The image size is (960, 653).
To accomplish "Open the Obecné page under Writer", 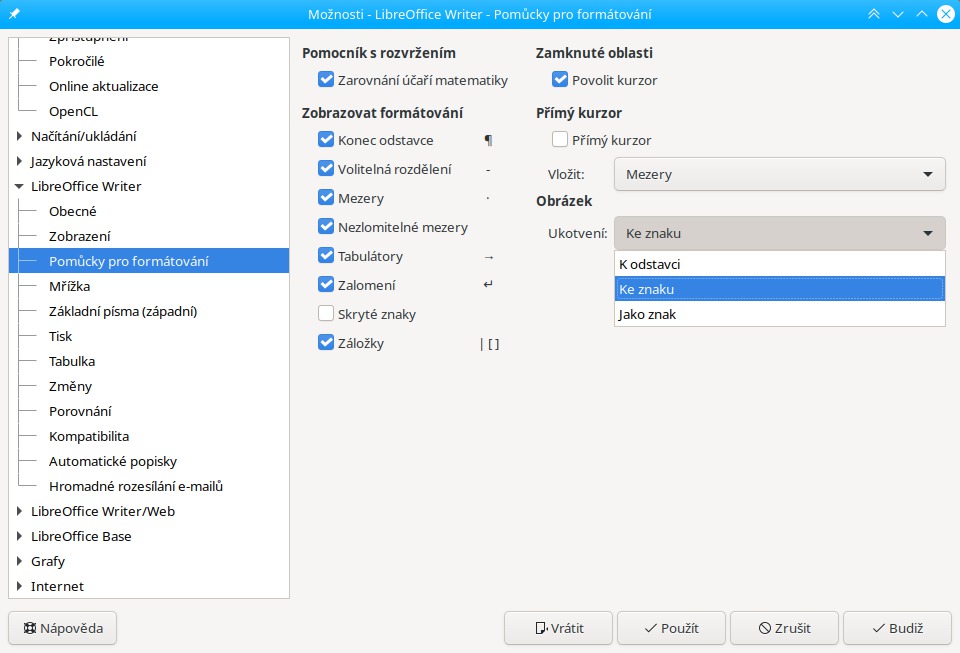I will click(73, 211).
